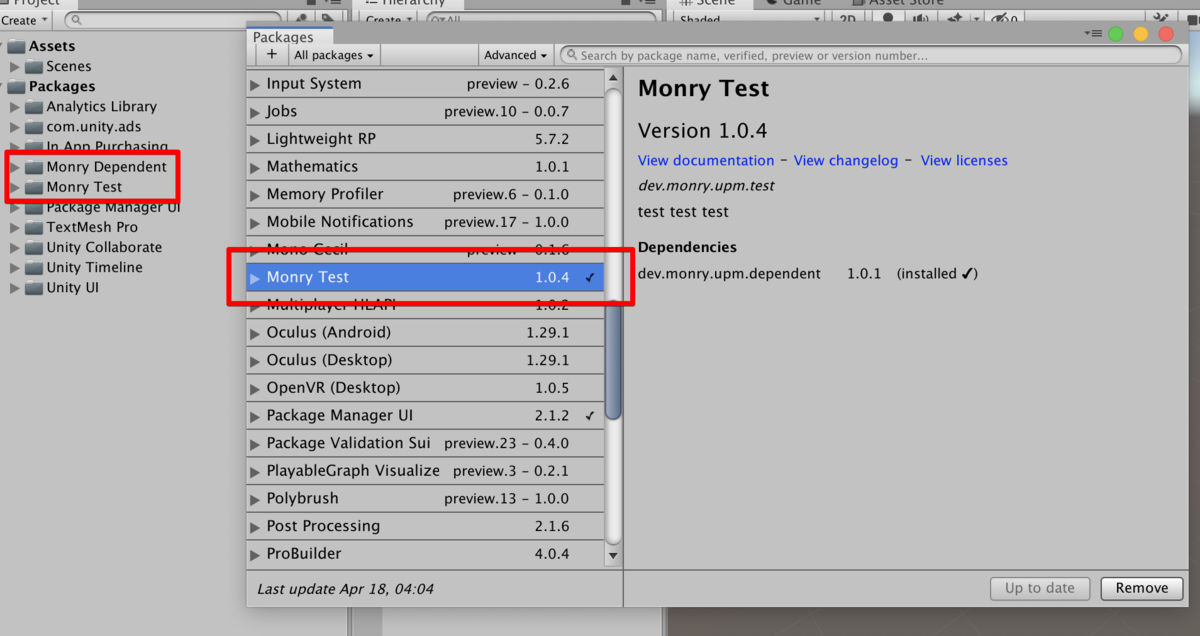Toggle 2D mode in Scene view

coord(847,19)
